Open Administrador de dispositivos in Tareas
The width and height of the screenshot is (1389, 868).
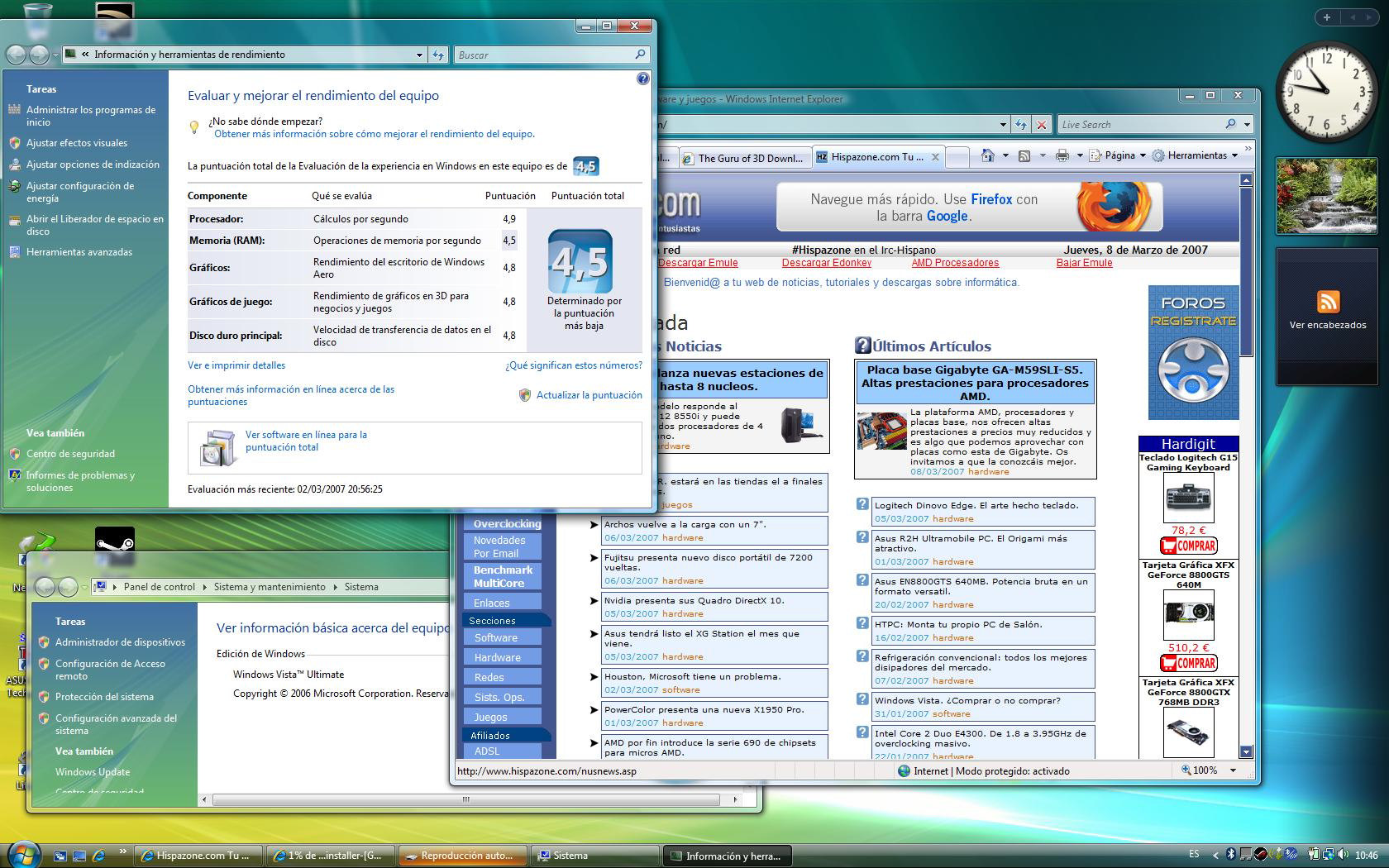(120, 642)
